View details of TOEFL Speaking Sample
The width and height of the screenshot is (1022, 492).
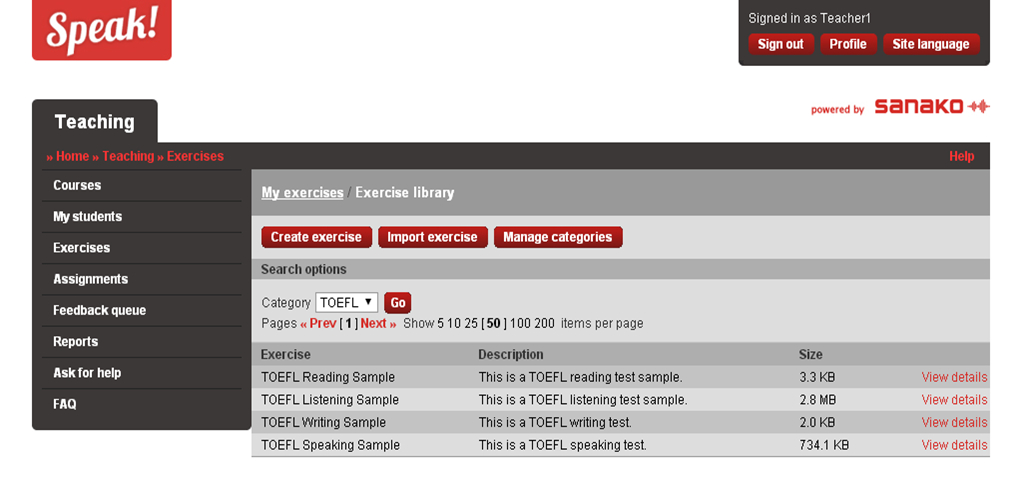click(954, 445)
